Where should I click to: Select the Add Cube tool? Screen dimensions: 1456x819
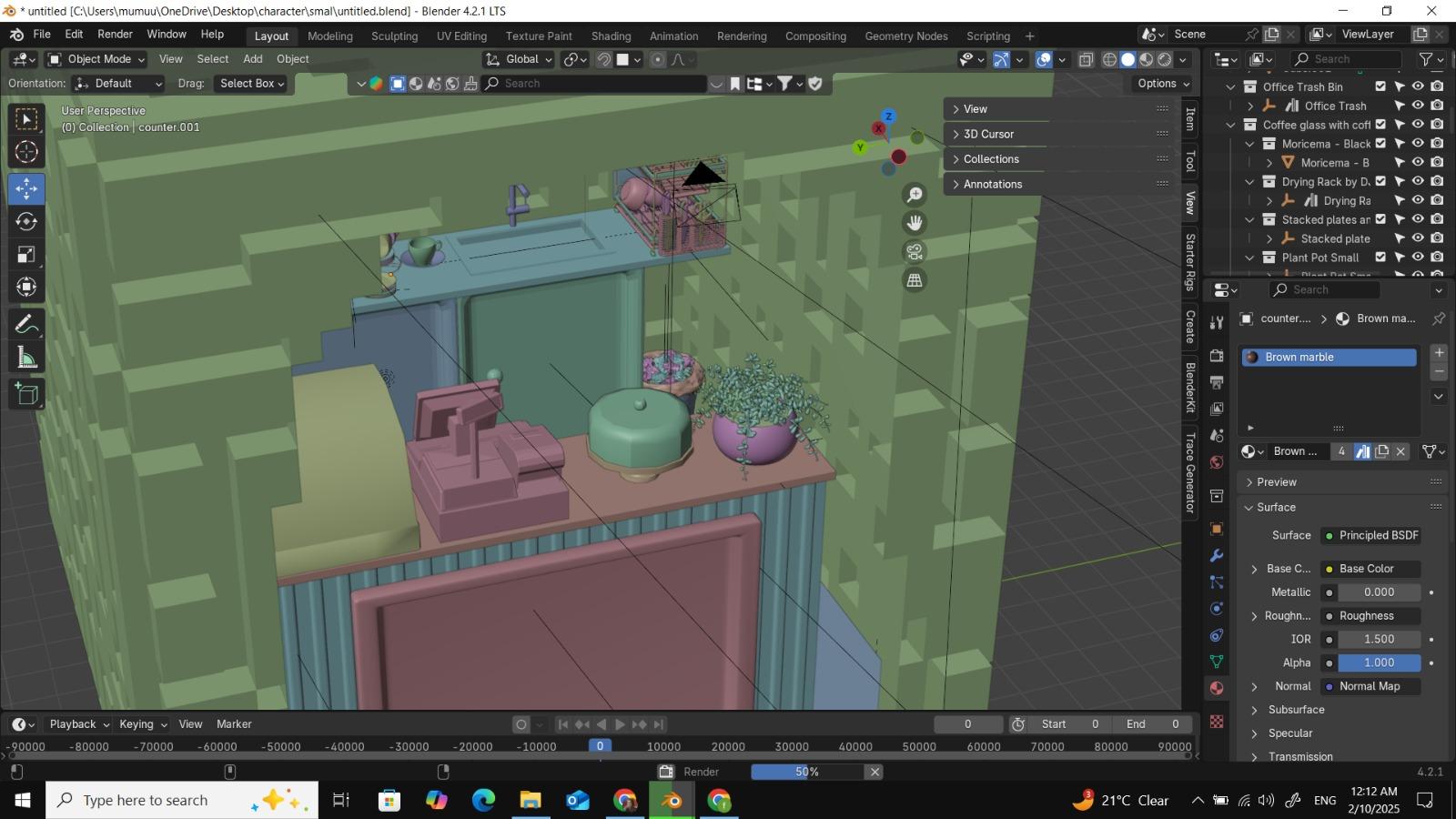coord(26,395)
